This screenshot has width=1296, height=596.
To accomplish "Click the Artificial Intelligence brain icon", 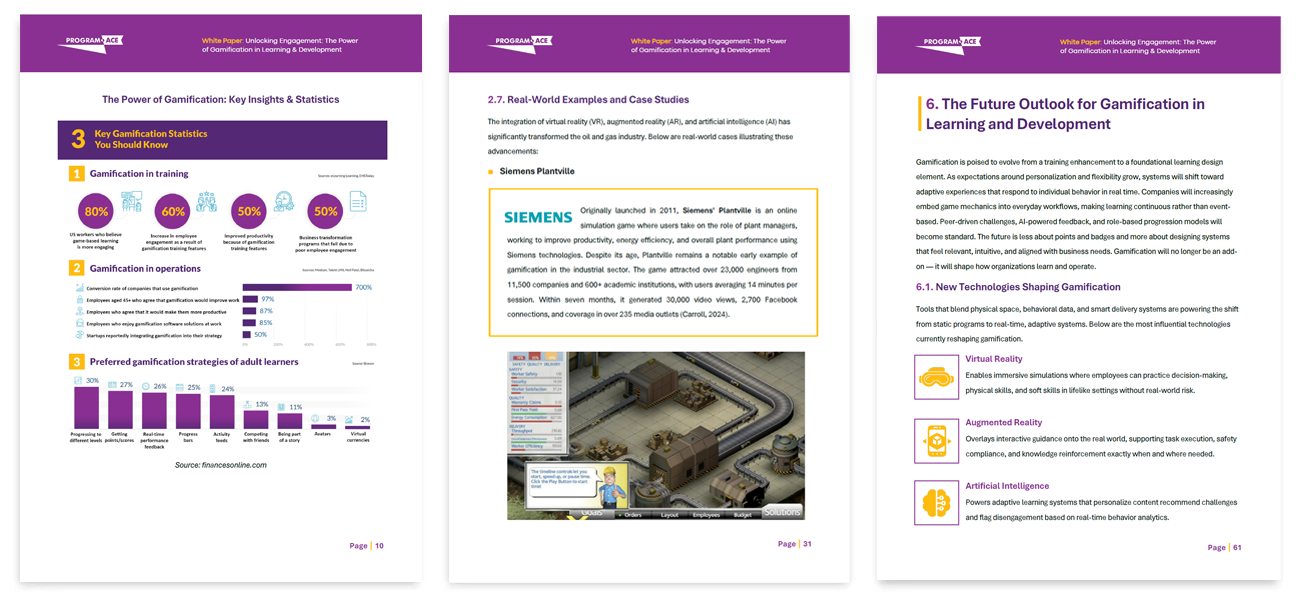I will click(x=936, y=503).
